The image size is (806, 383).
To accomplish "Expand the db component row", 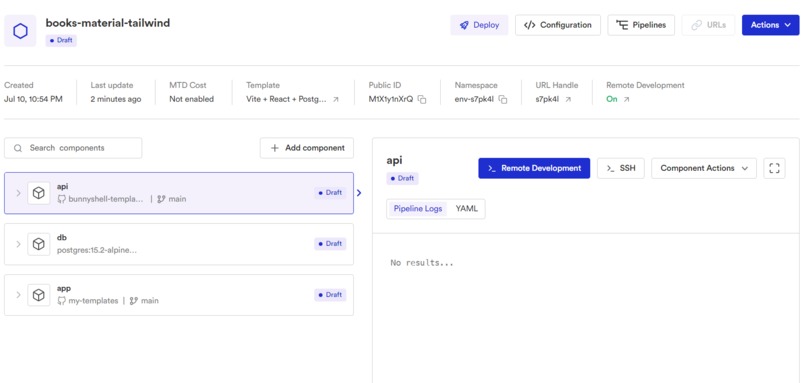I will [x=19, y=244].
